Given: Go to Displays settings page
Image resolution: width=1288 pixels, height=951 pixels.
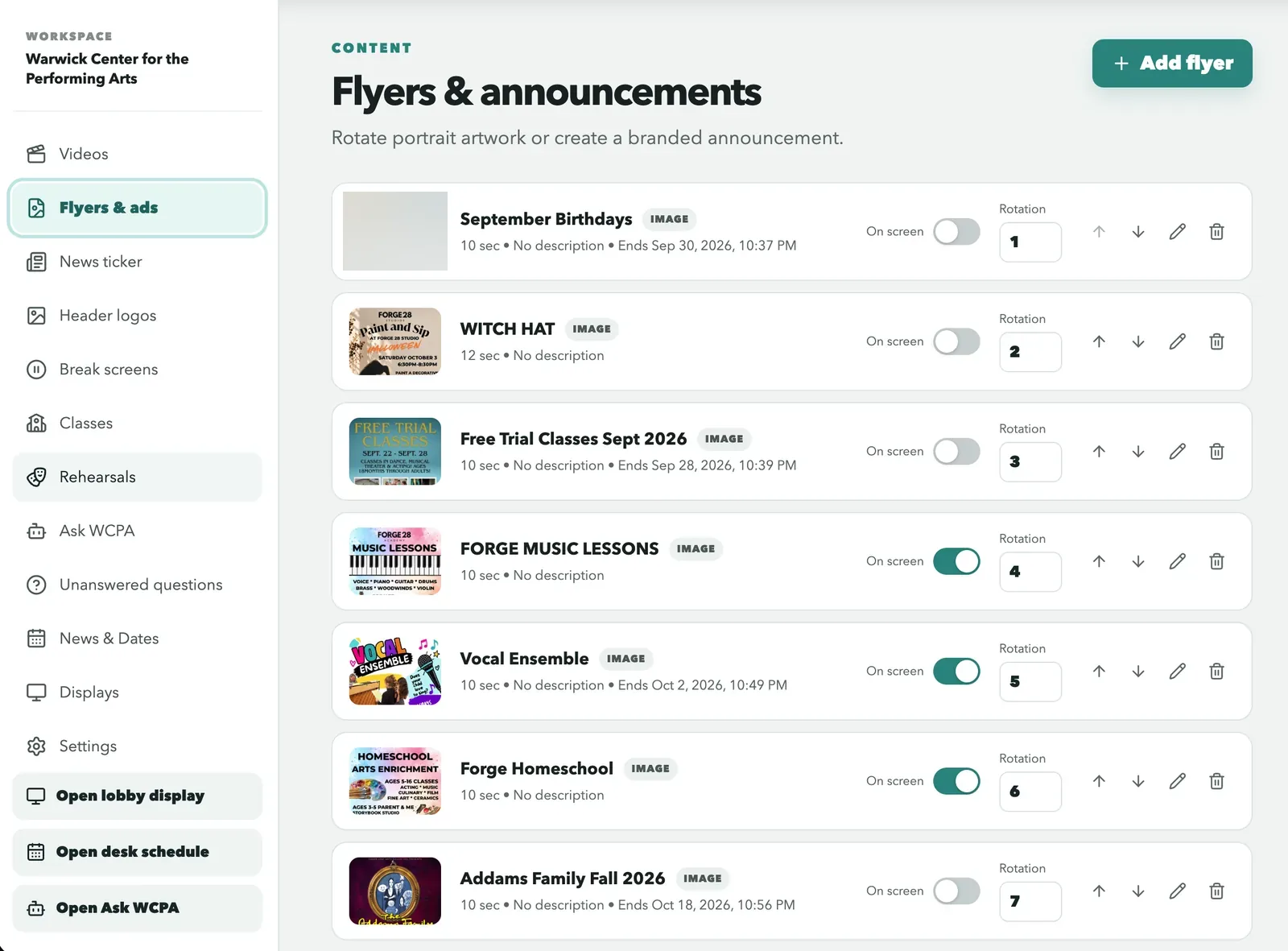Looking at the screenshot, I should coord(137,693).
